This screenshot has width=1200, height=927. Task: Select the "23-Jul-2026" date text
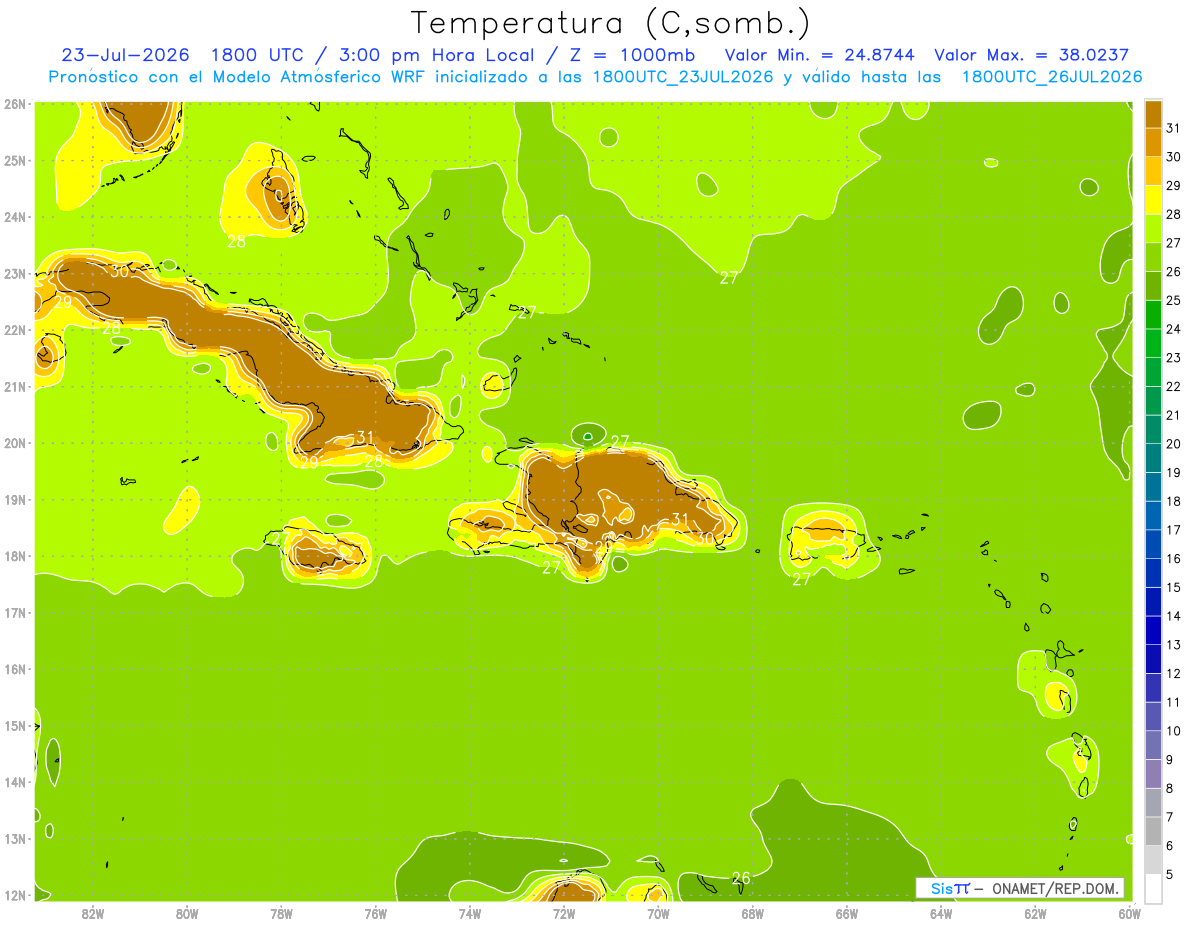[126, 55]
